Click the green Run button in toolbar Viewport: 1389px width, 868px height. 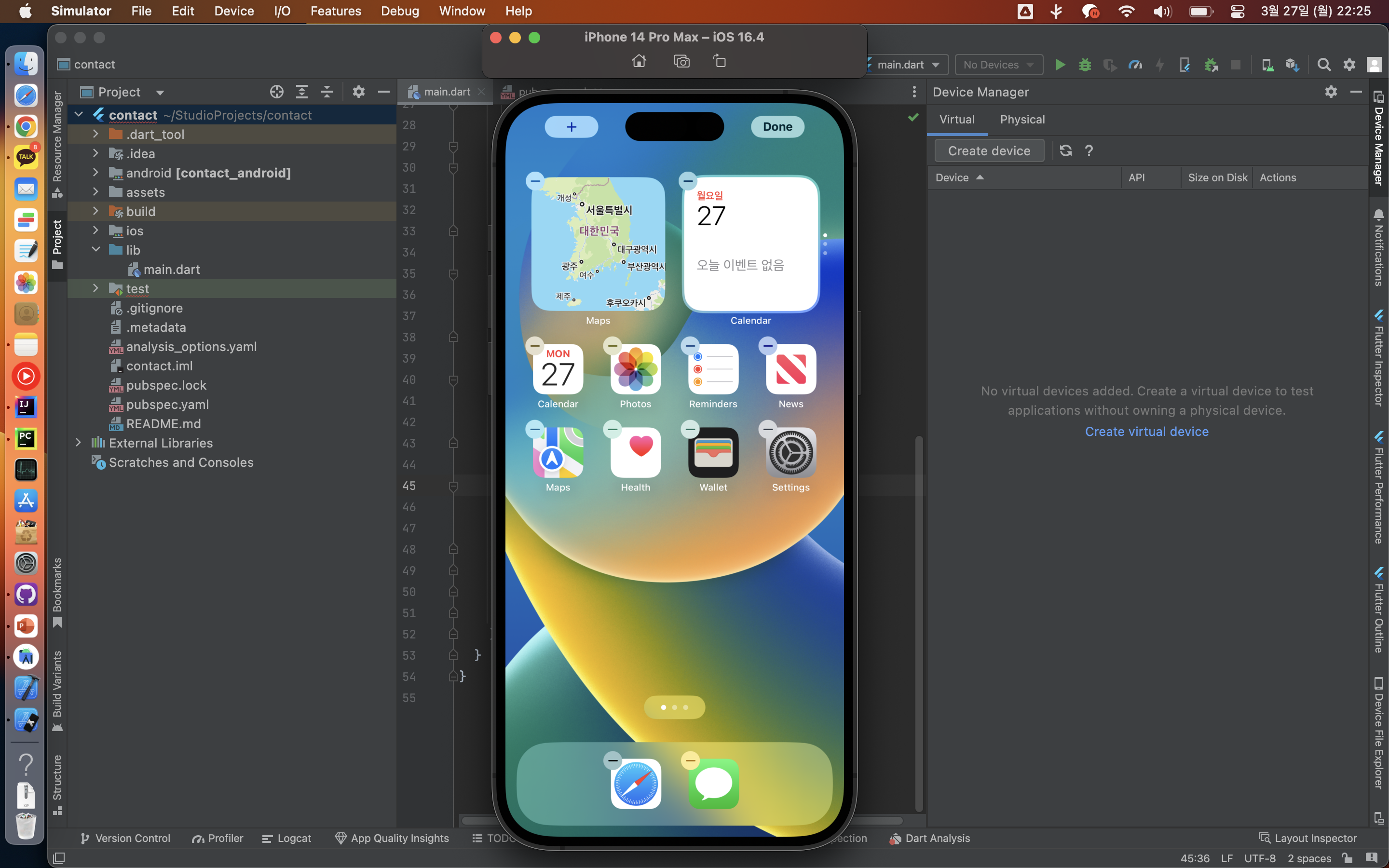pos(1060,65)
